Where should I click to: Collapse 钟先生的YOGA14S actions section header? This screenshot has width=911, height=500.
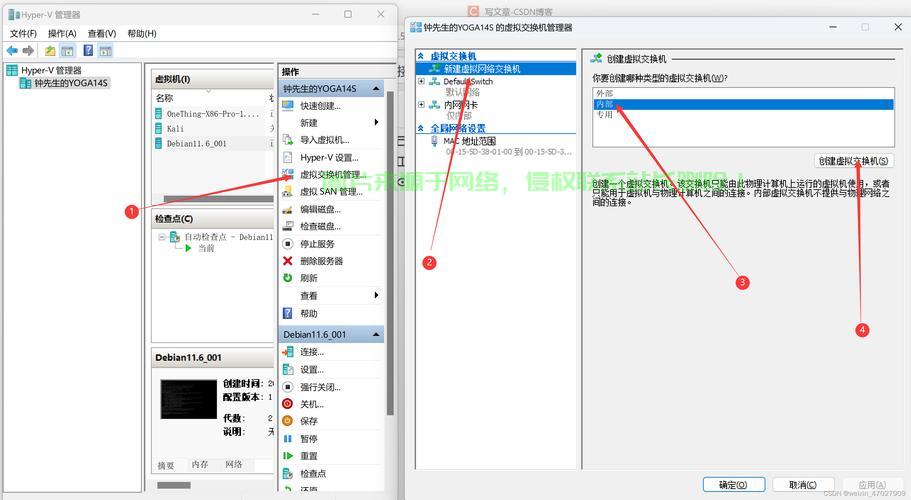[x=376, y=89]
